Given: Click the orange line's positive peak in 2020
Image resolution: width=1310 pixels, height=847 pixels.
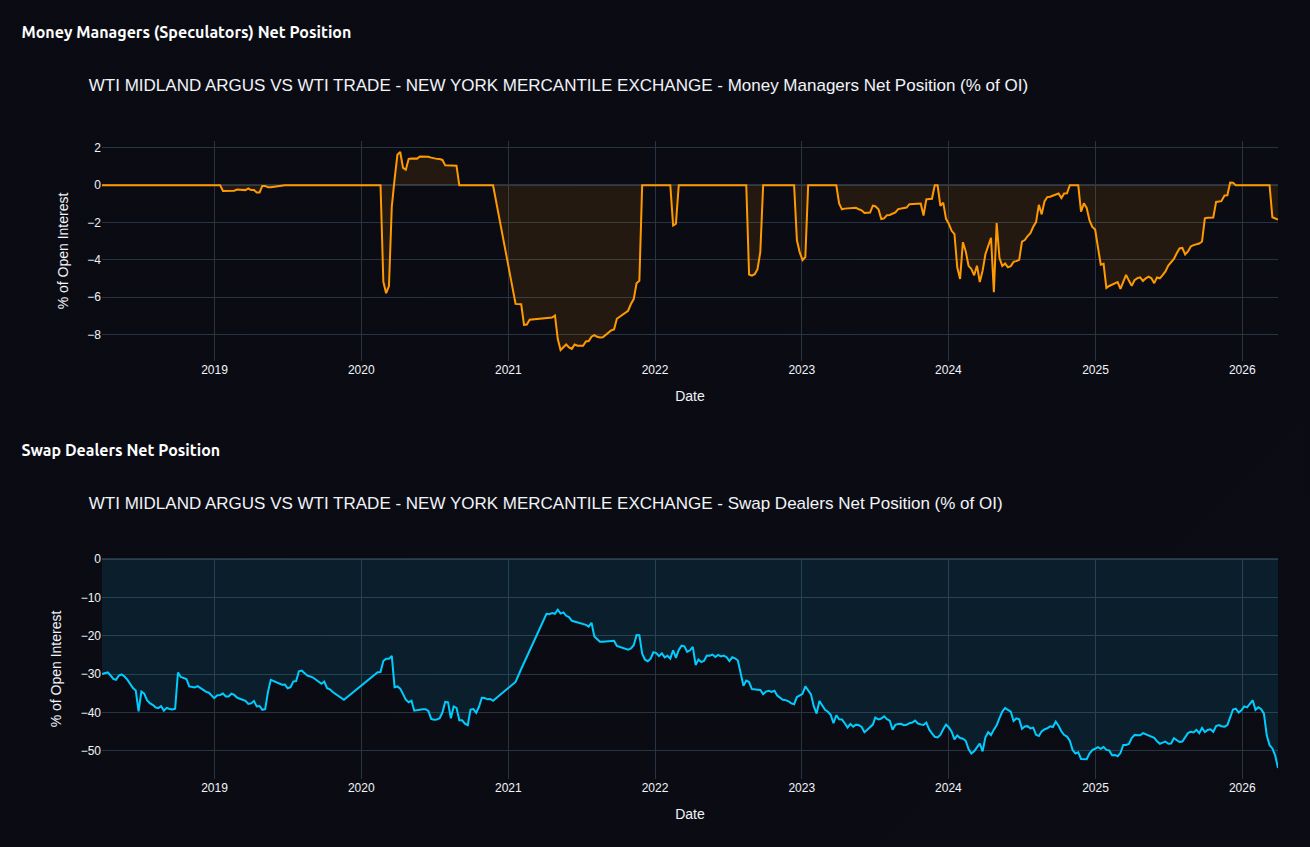Looking at the screenshot, I should coord(400,152).
